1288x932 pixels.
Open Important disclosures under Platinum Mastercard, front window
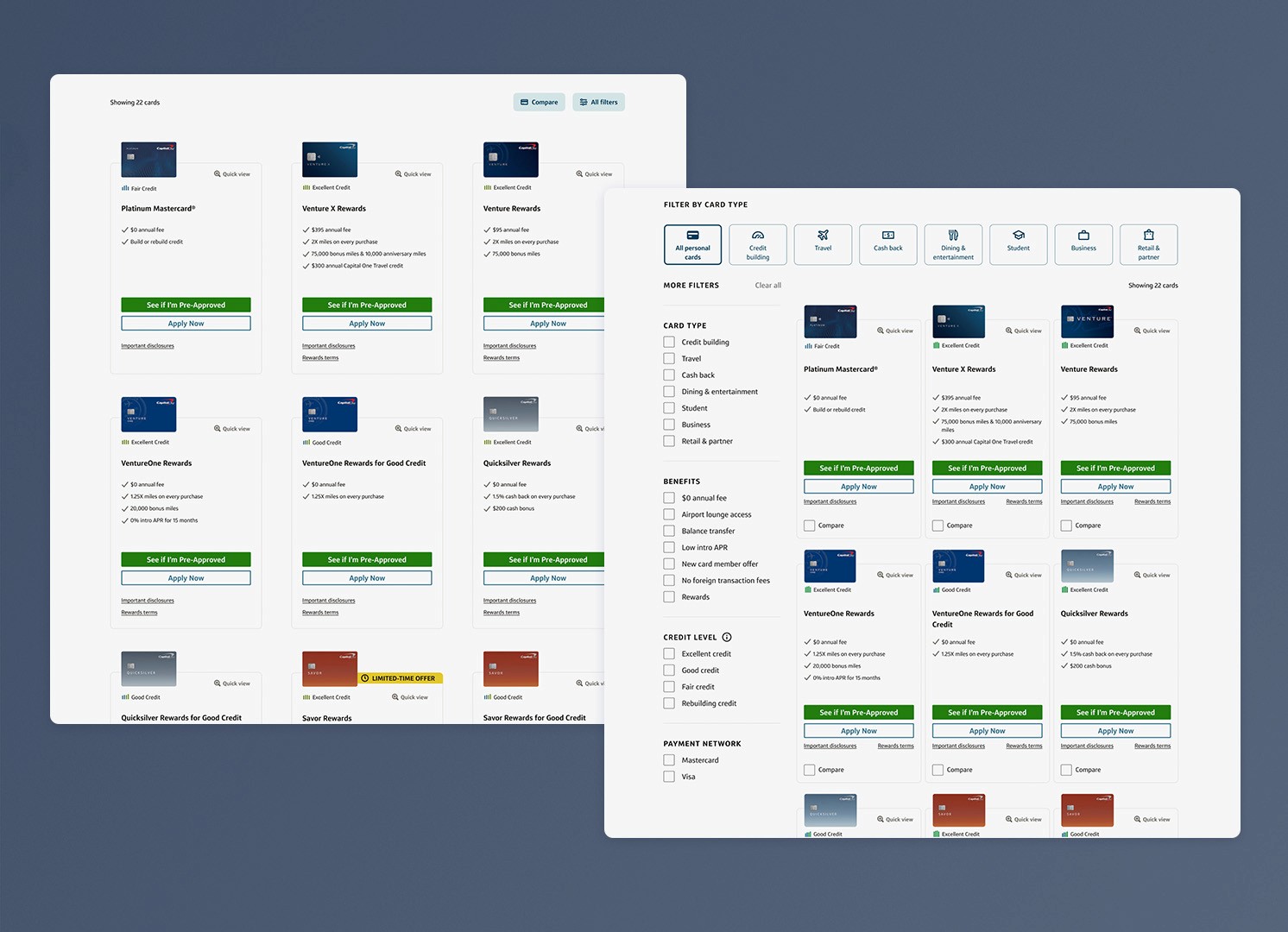pos(830,501)
